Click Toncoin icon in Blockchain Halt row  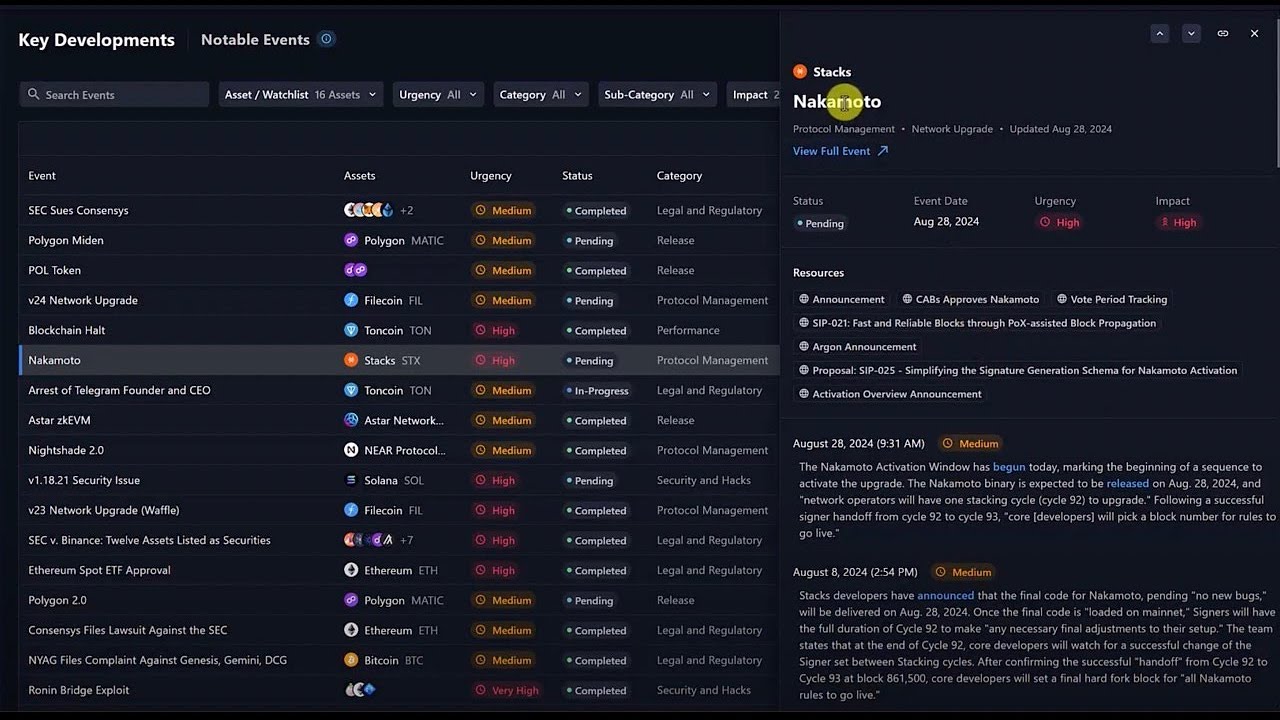pos(351,330)
